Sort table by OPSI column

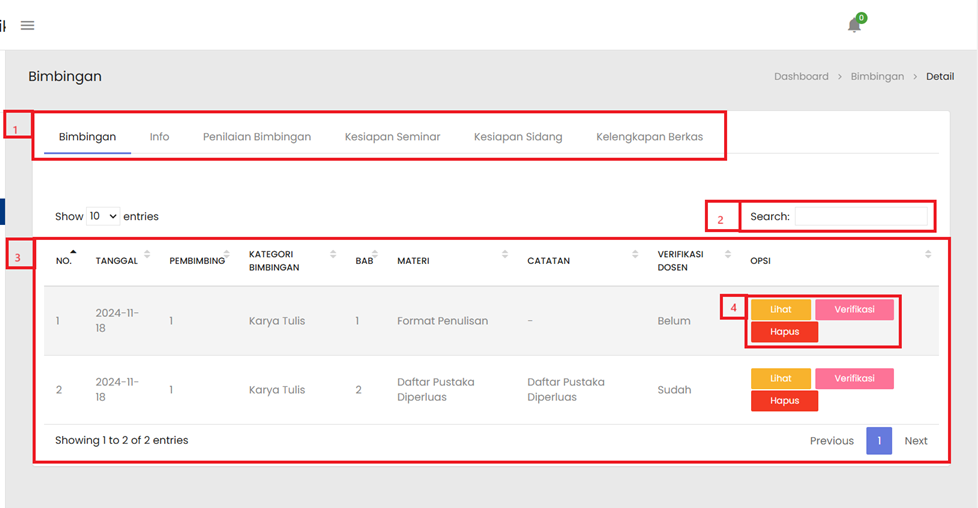click(928, 254)
